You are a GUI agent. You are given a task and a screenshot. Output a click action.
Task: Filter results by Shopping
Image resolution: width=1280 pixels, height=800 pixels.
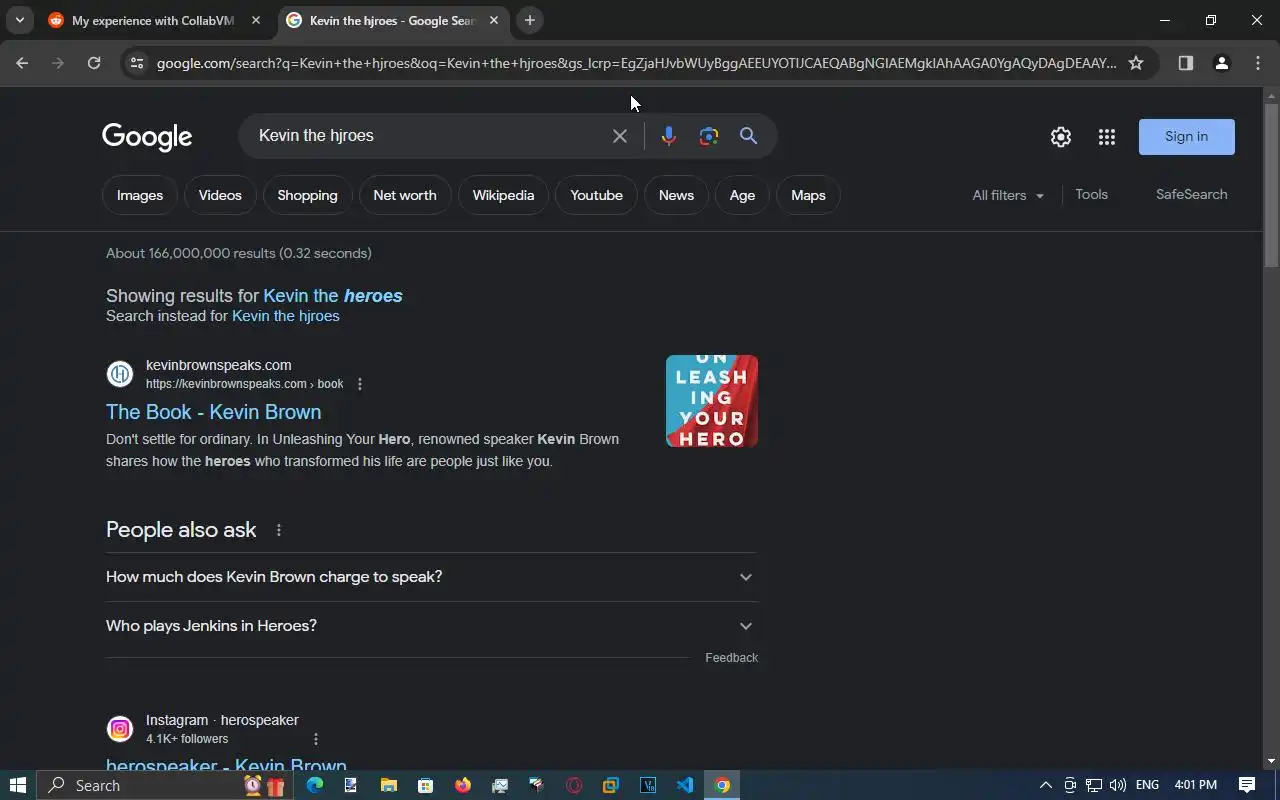coord(307,195)
